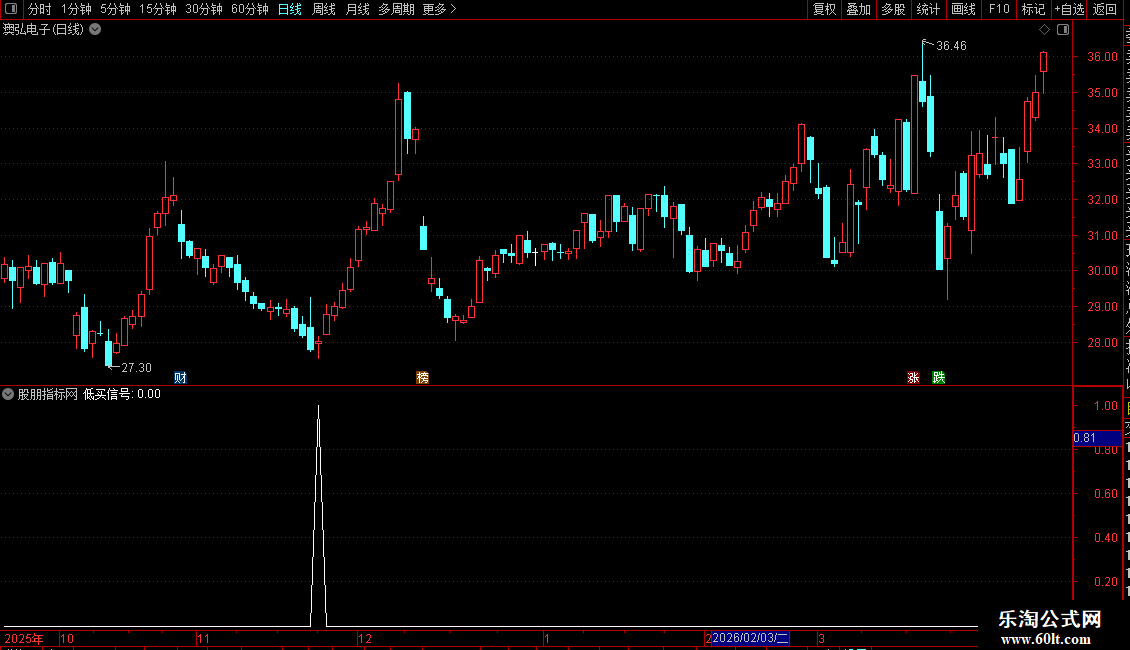1130x650 pixels.
Task: Toggle the left sidebar panel icon
Action: (11, 9)
